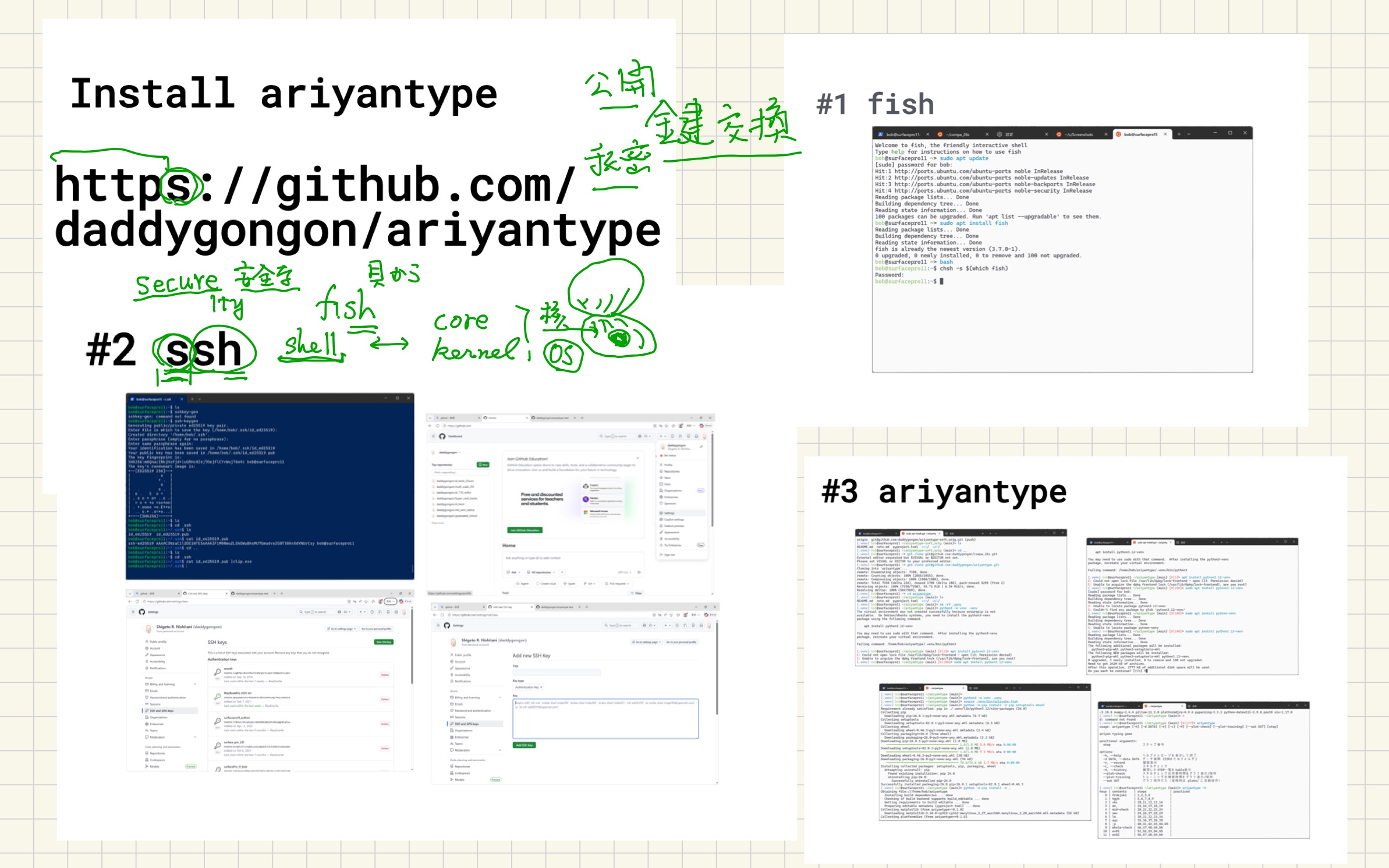
Task: Click 'SSH keys' page heading in keys list screenshot
Action: click(217, 642)
